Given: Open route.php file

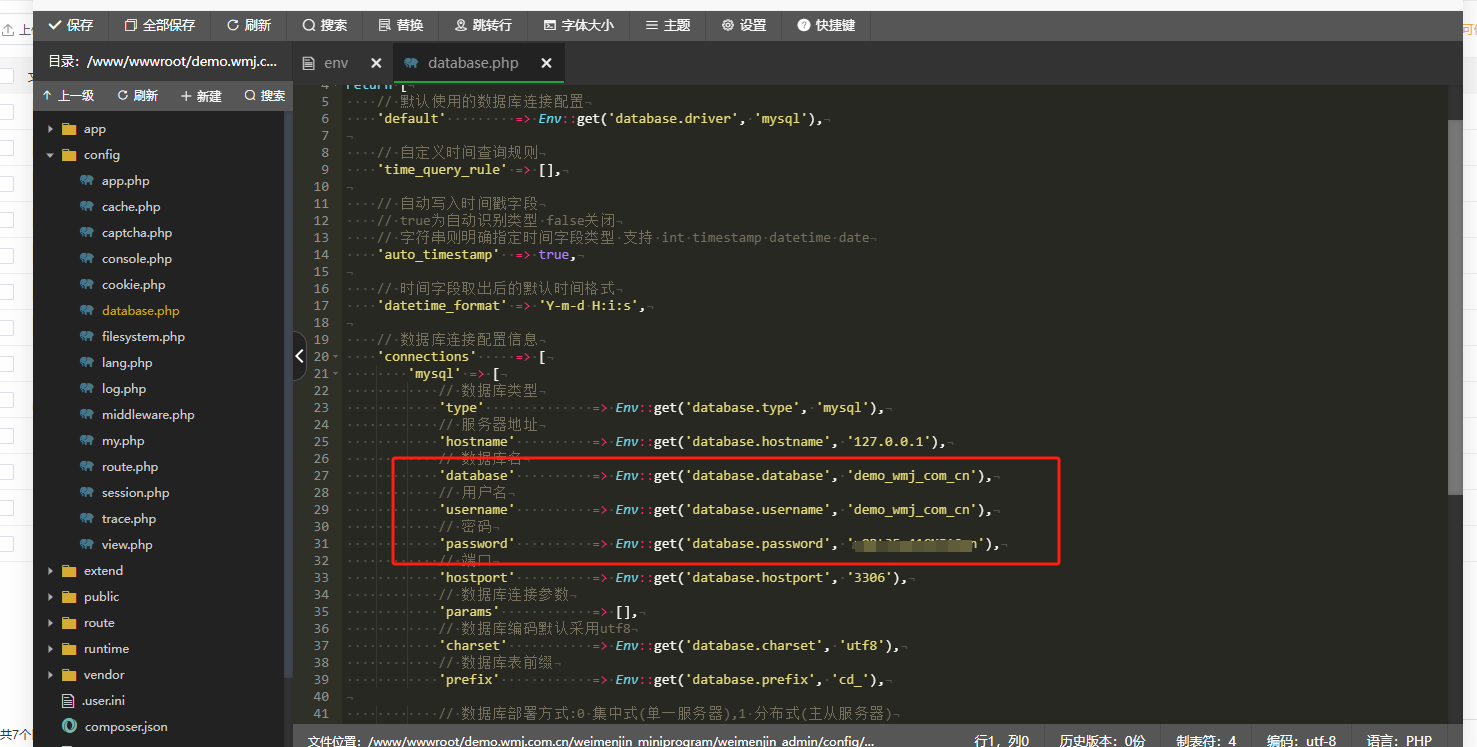Looking at the screenshot, I should (x=130, y=467).
